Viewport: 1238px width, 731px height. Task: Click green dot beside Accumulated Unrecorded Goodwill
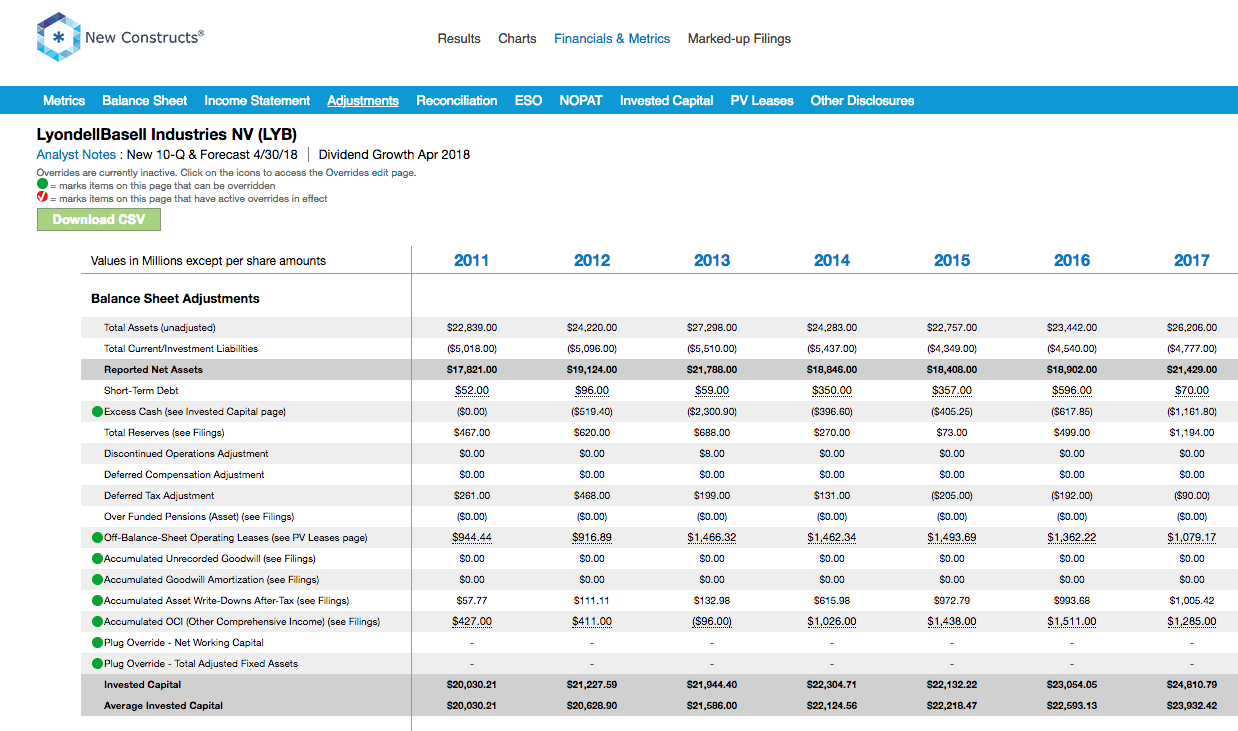pos(97,559)
